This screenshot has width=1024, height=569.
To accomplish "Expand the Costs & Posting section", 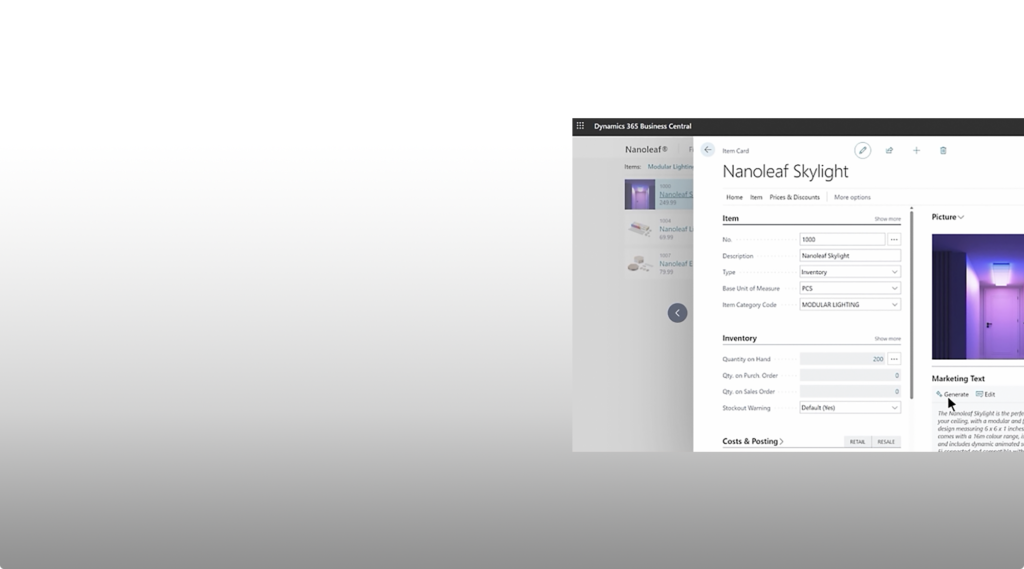I will pos(752,441).
